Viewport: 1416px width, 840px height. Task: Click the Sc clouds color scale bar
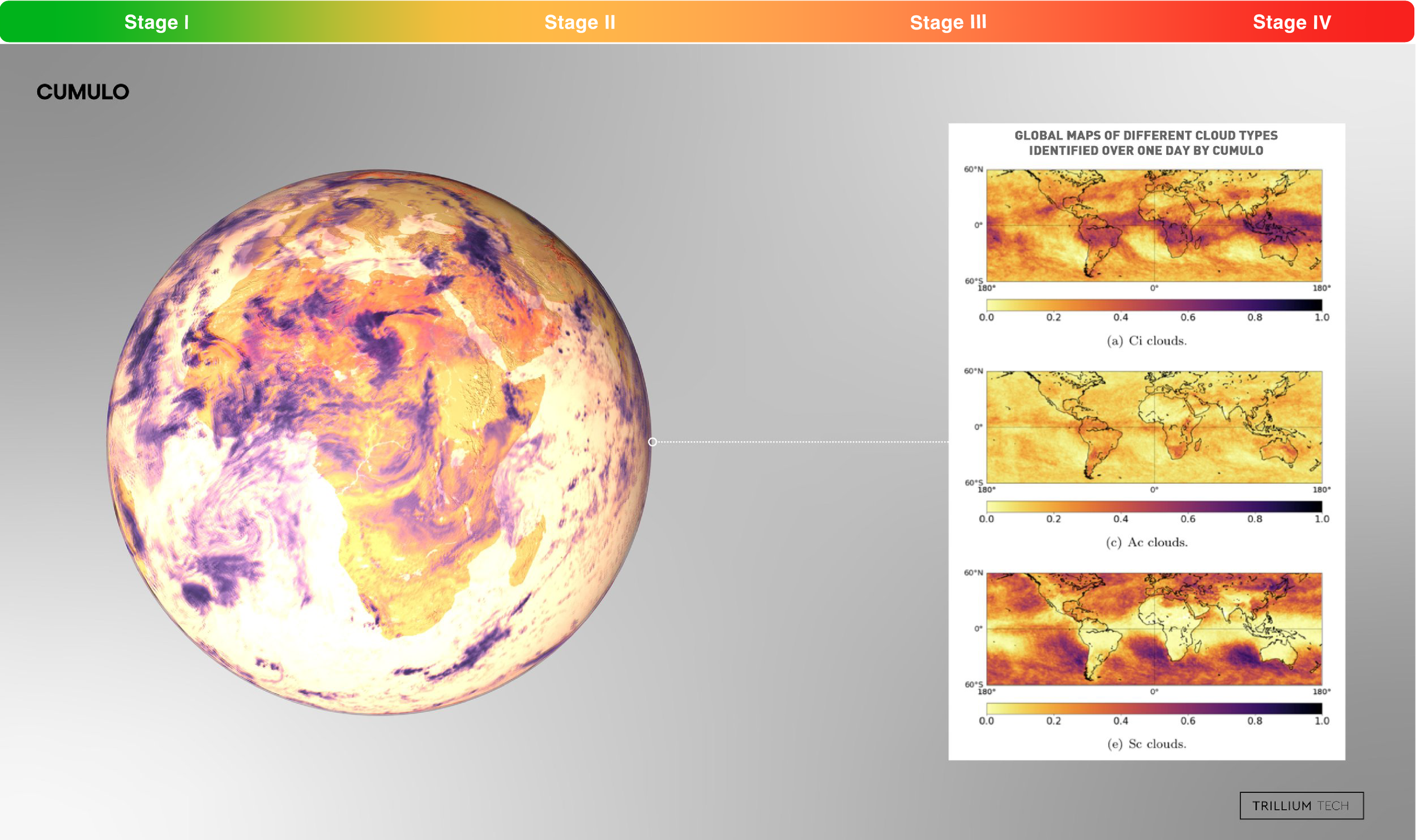coord(1154,708)
